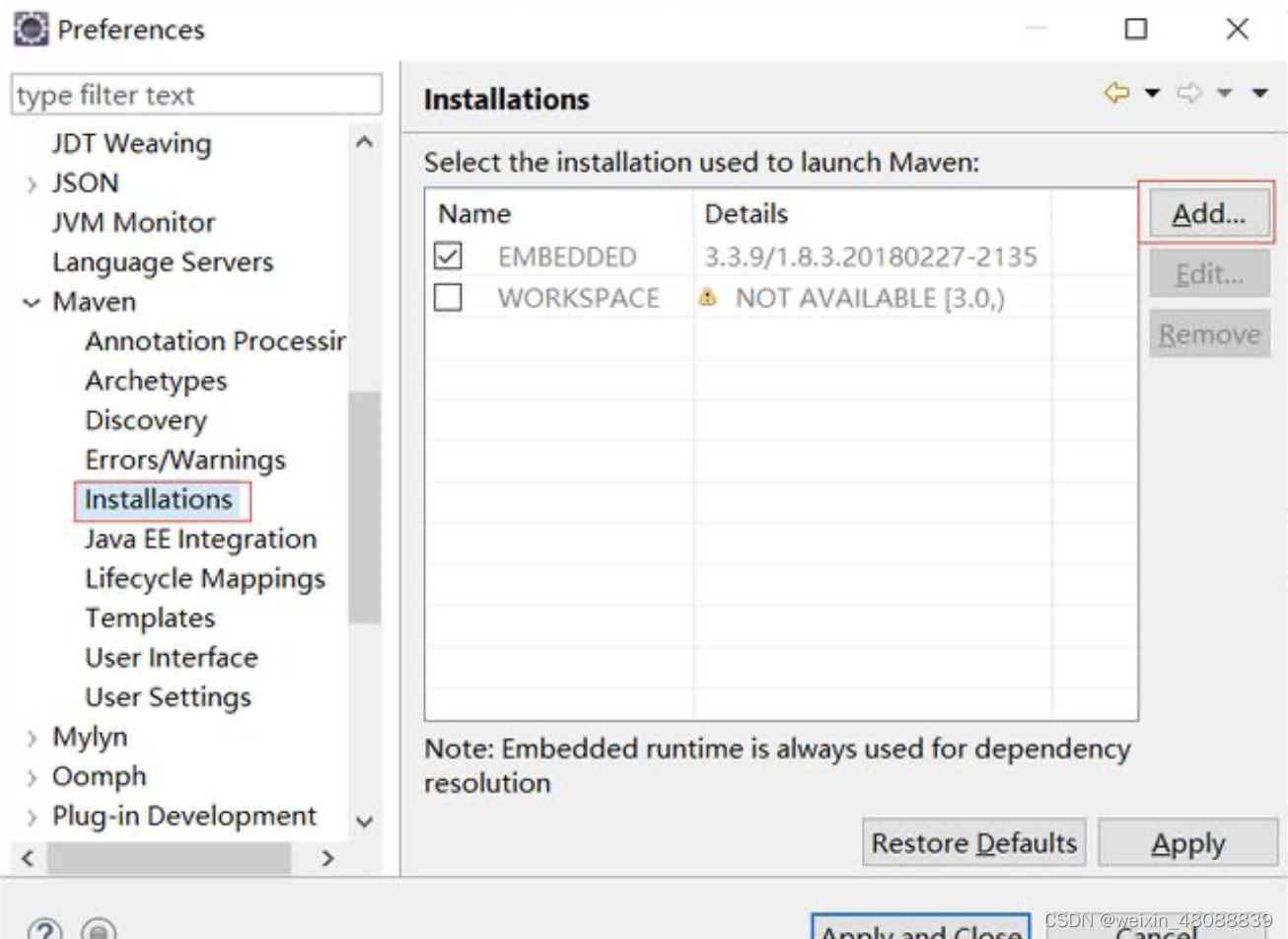Expand the Oomph tree node
Image resolution: width=1288 pixels, height=939 pixels.
(x=32, y=777)
